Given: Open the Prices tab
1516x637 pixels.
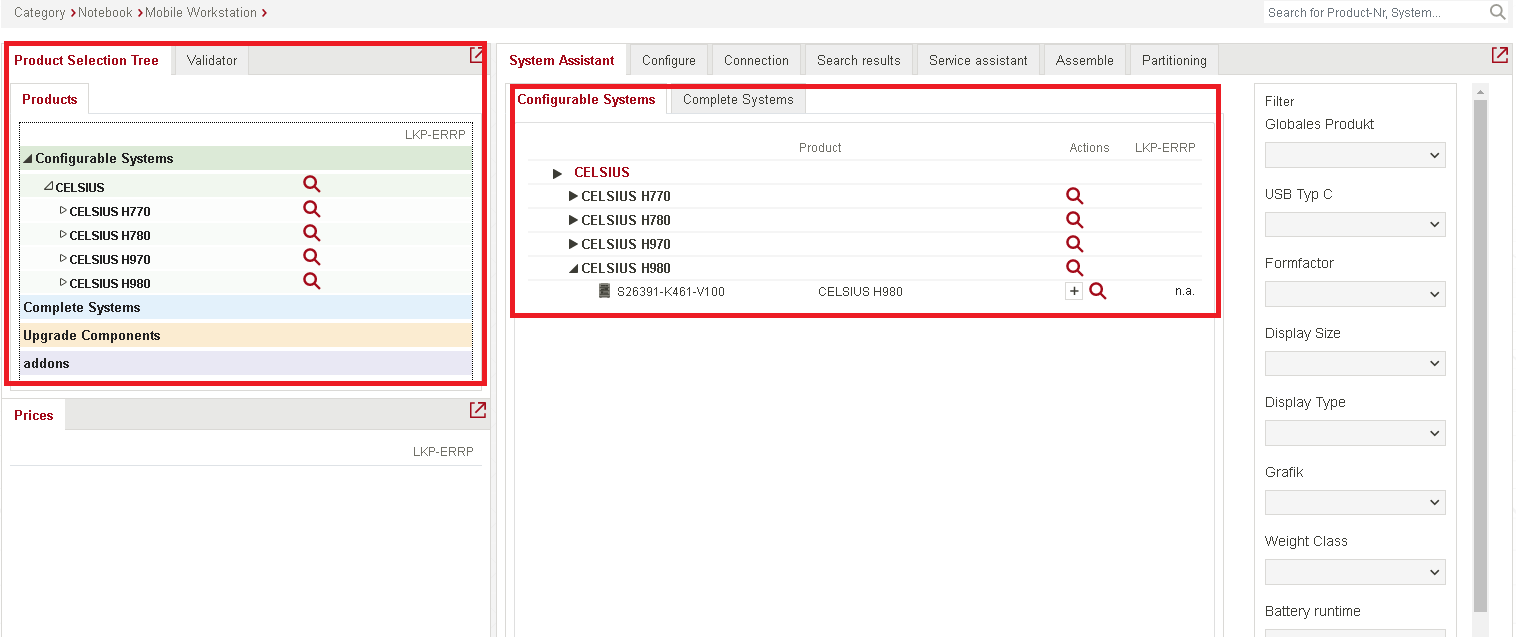Looking at the screenshot, I should 34,415.
